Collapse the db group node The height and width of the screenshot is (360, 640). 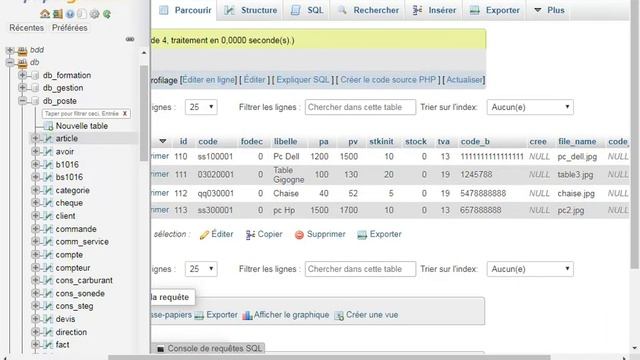(x=10, y=62)
